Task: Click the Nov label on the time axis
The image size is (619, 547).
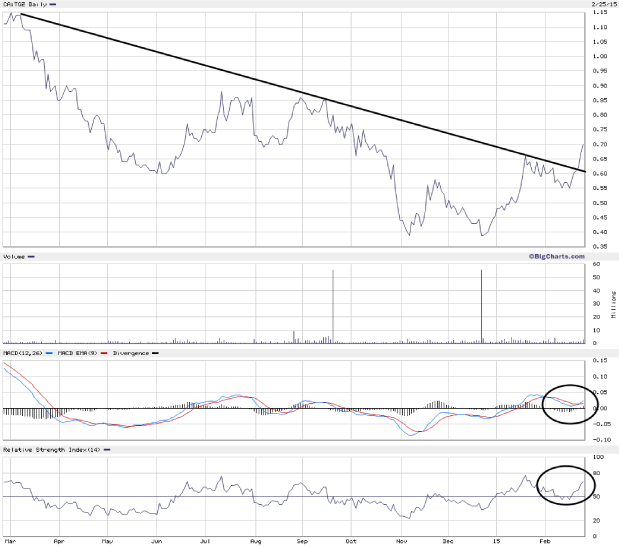Action: [401, 541]
